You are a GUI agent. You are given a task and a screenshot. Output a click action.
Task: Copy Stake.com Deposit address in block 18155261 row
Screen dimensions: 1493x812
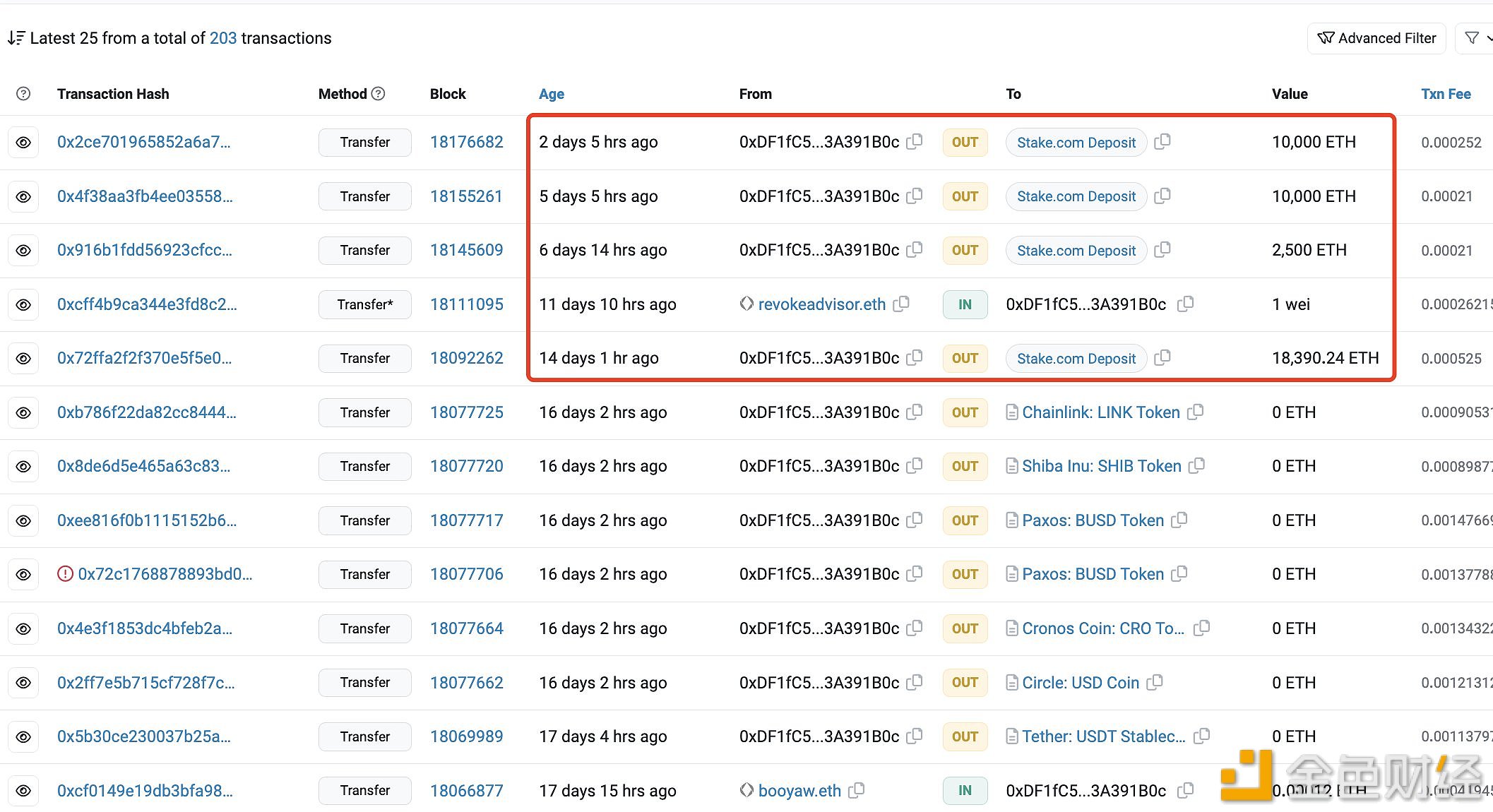click(1162, 196)
